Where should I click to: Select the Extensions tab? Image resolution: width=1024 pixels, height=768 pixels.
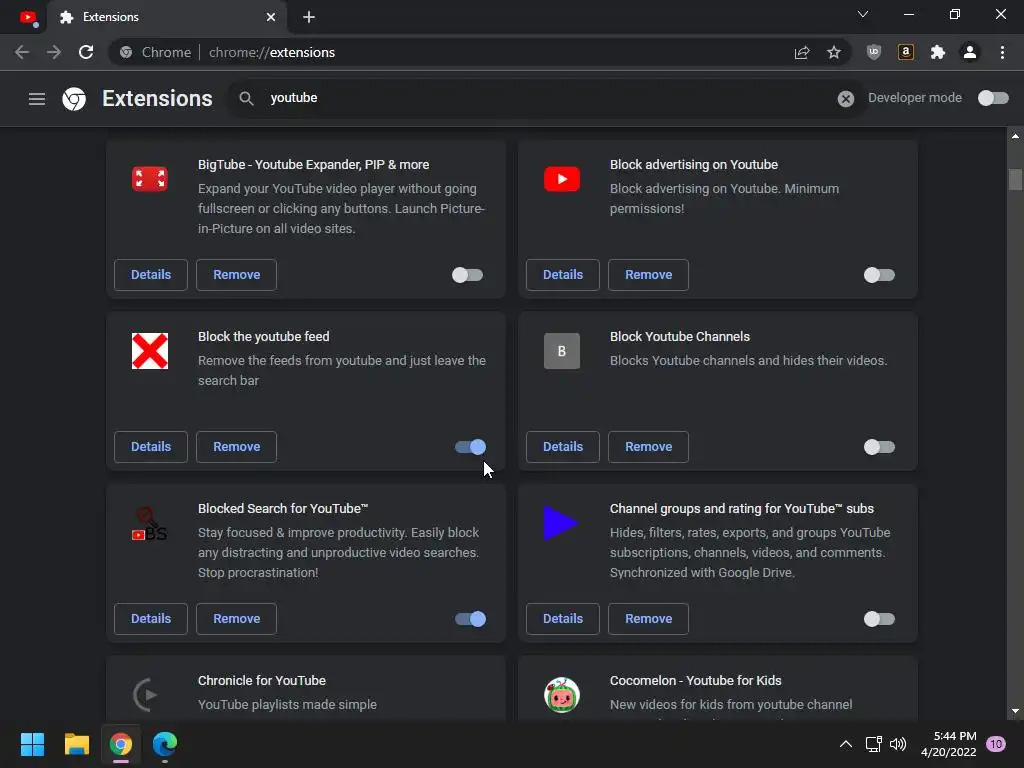[167, 17]
